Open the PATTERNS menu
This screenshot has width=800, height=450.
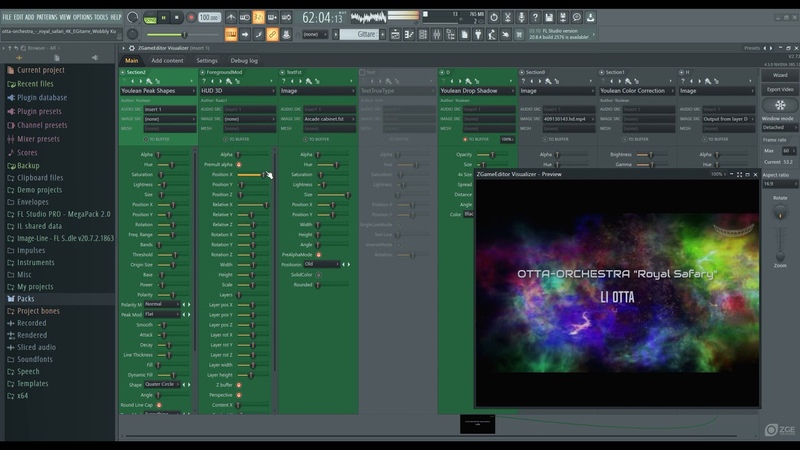pyautogui.click(x=47, y=17)
